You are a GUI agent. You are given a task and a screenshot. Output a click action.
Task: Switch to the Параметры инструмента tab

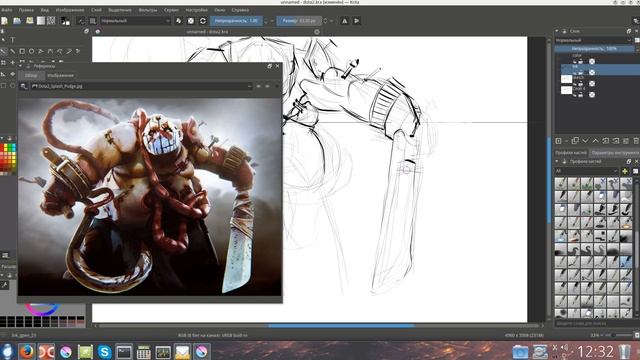coord(615,153)
